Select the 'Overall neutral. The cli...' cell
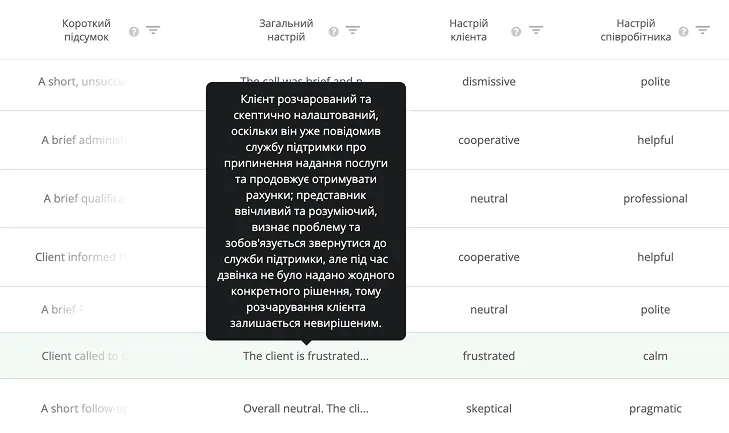This screenshot has width=729, height=433. point(305,409)
